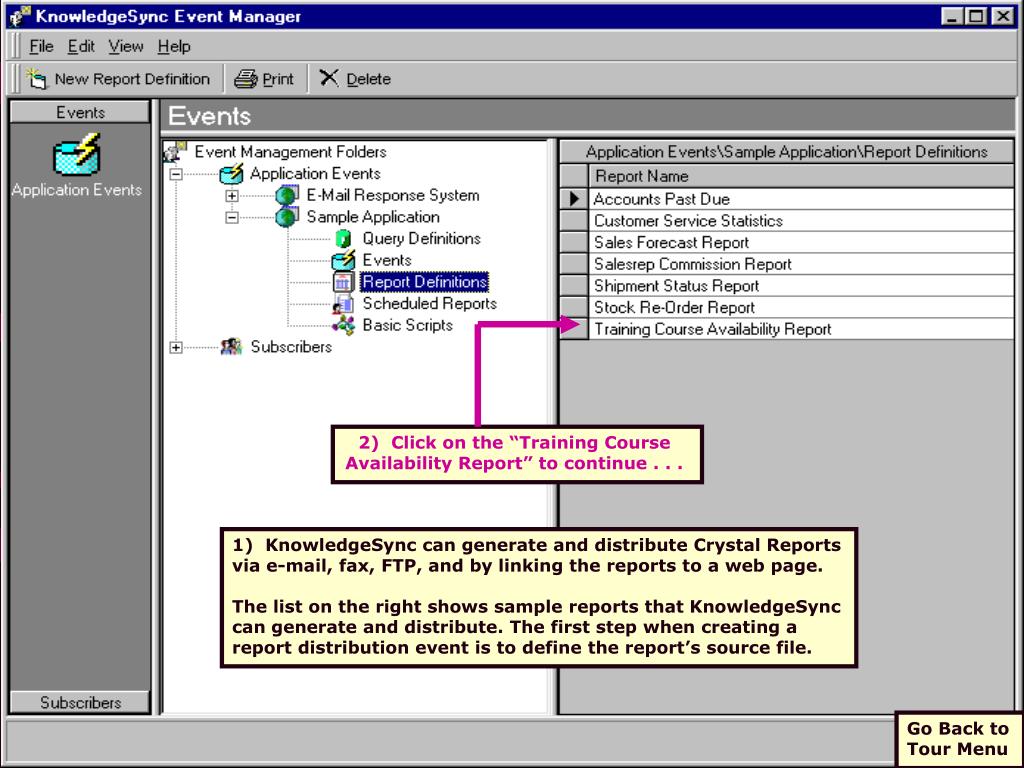Click the Sample Application globe icon

point(287,217)
